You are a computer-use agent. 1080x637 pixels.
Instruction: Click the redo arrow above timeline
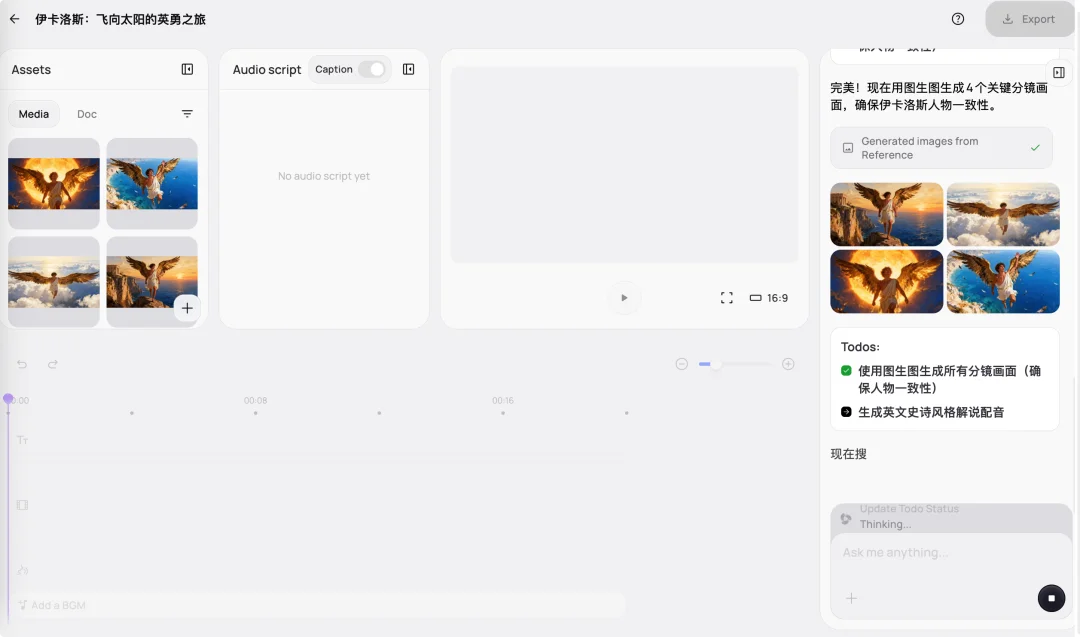click(53, 364)
